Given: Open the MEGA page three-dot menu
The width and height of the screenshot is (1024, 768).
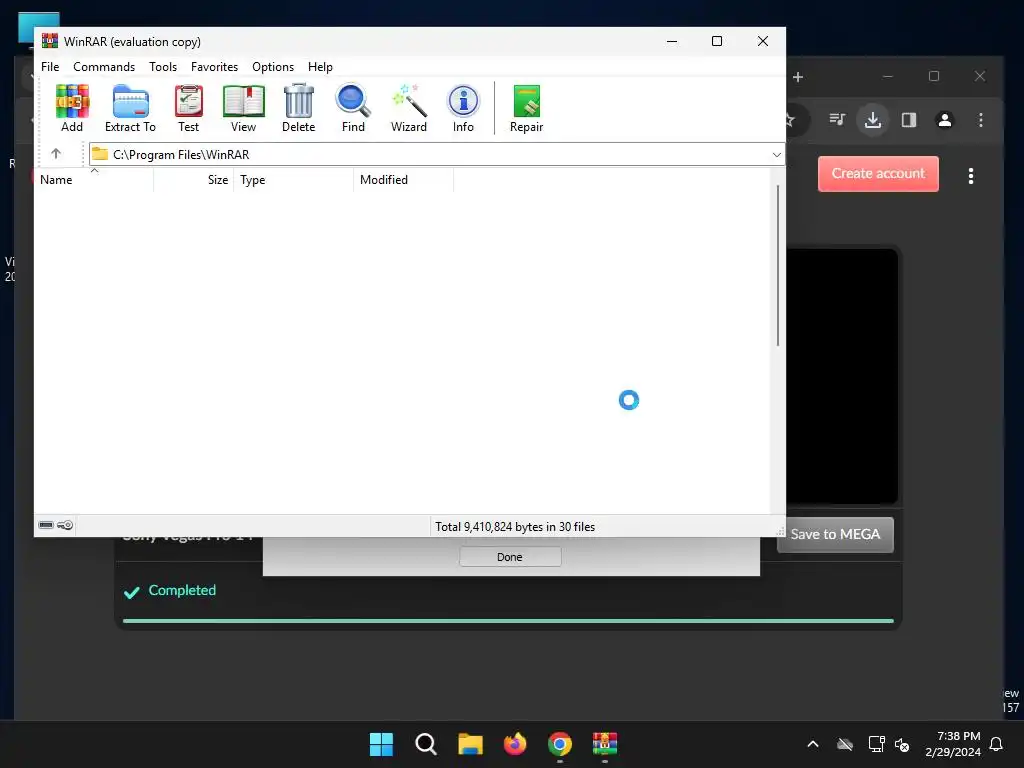Looking at the screenshot, I should (971, 176).
